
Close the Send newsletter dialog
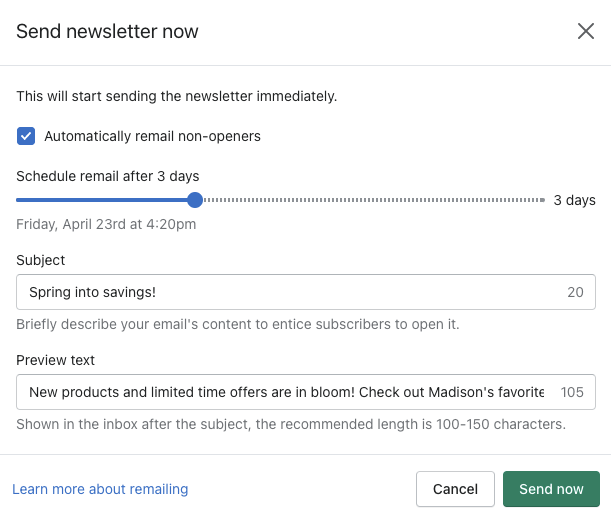tap(586, 31)
